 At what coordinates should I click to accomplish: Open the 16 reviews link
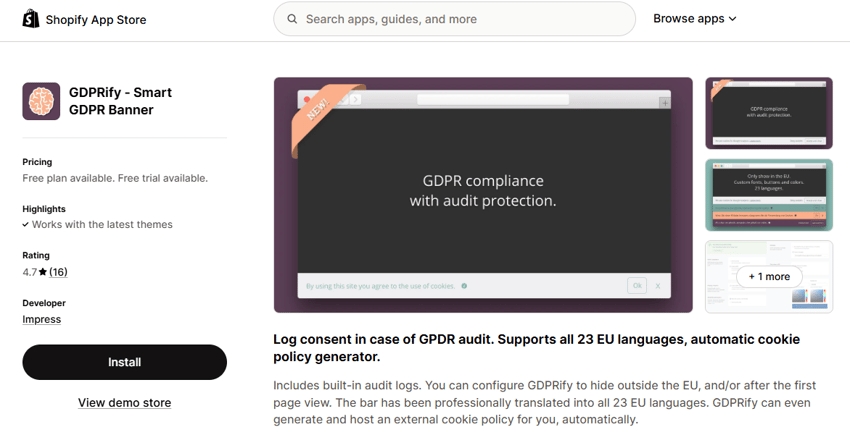(x=58, y=272)
